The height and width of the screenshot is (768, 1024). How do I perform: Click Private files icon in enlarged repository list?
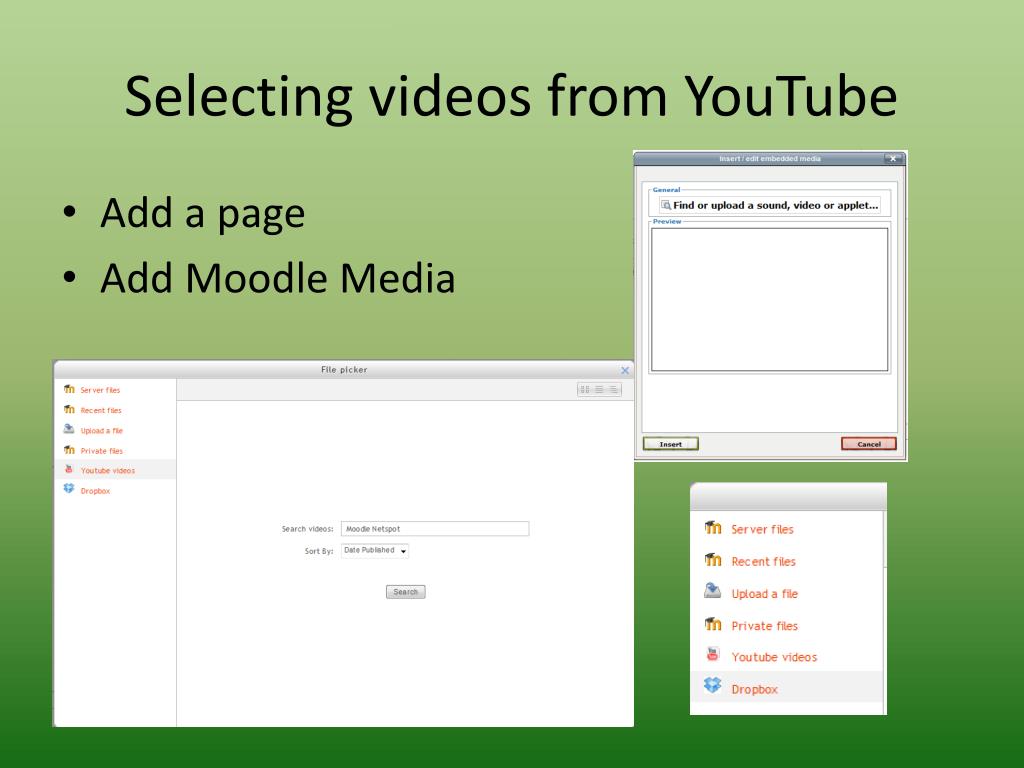pyautogui.click(x=713, y=624)
